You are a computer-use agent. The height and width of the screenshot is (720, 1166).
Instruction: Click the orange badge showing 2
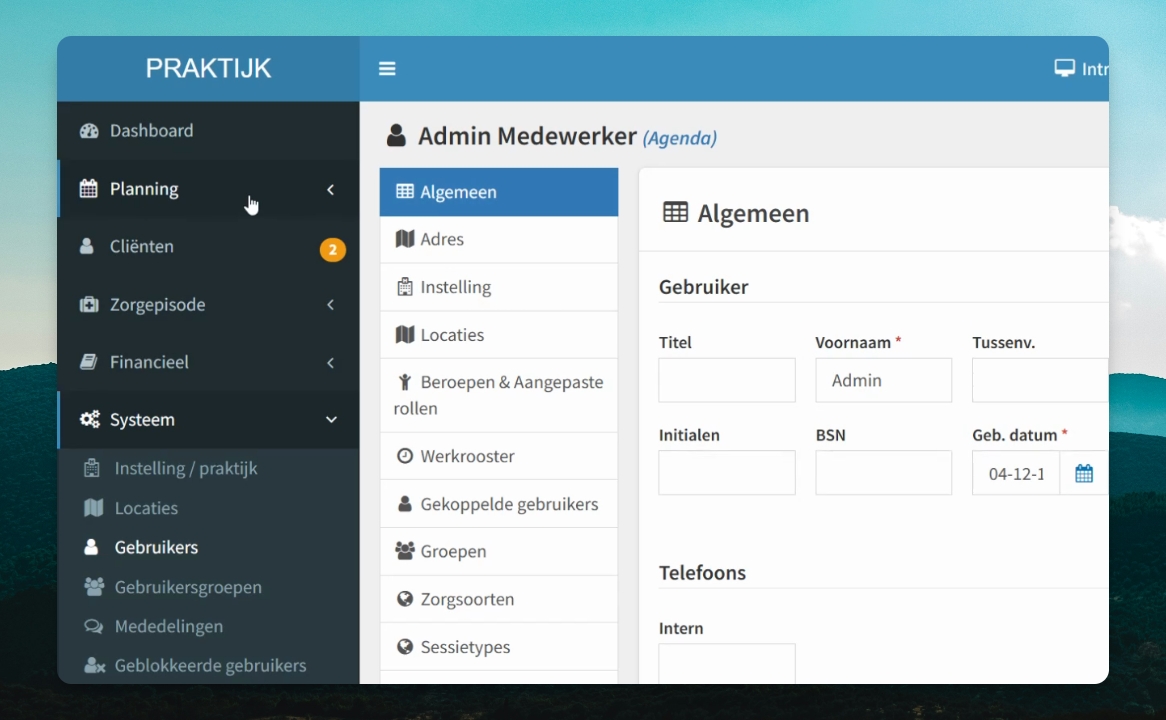pos(332,249)
